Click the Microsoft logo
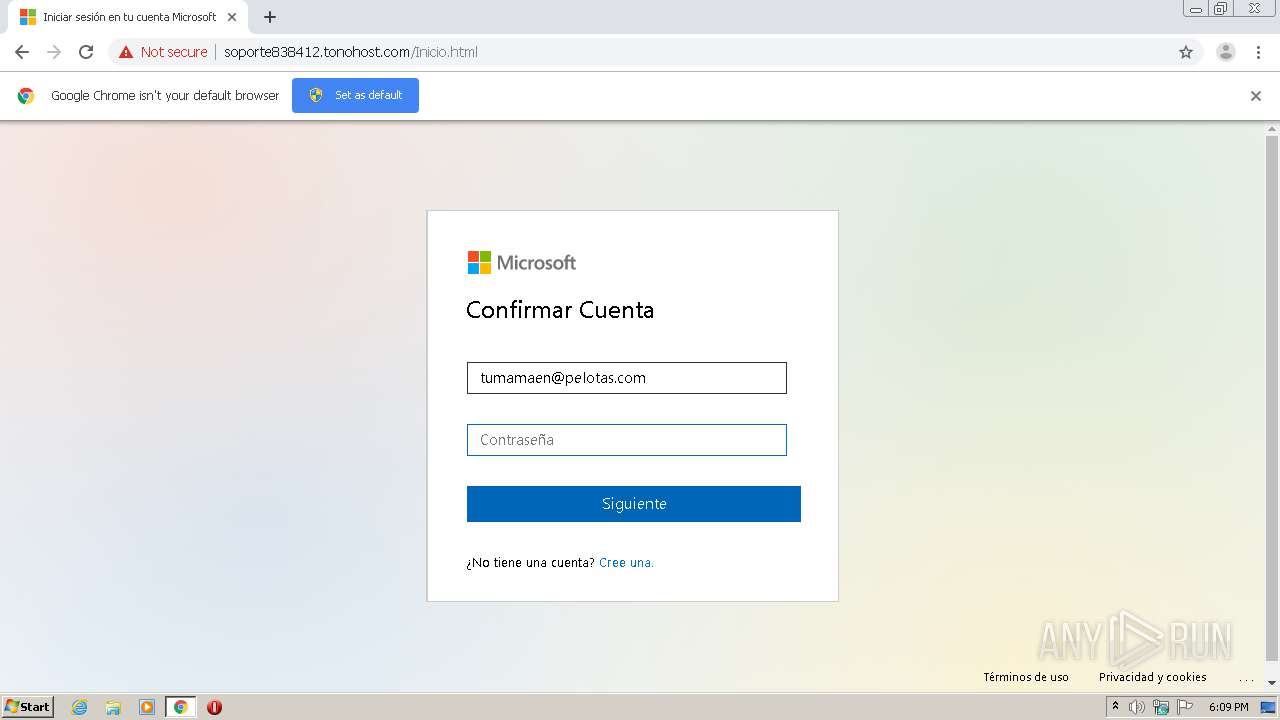Viewport: 1280px width, 720px height. [522, 262]
